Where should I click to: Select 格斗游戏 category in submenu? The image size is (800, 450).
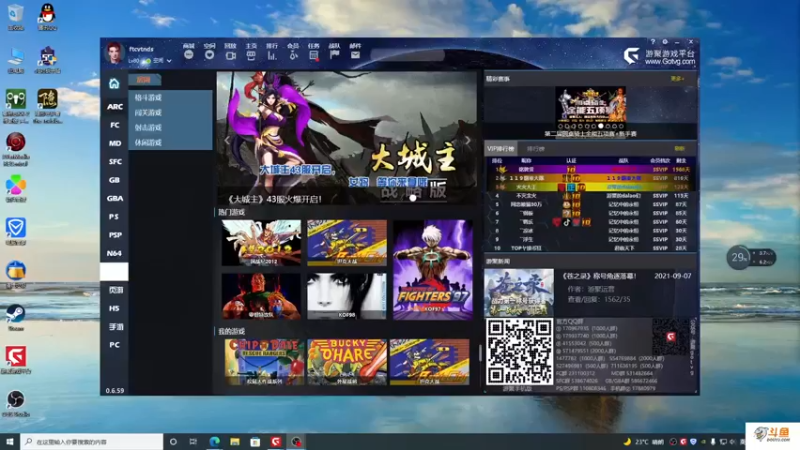coord(170,97)
